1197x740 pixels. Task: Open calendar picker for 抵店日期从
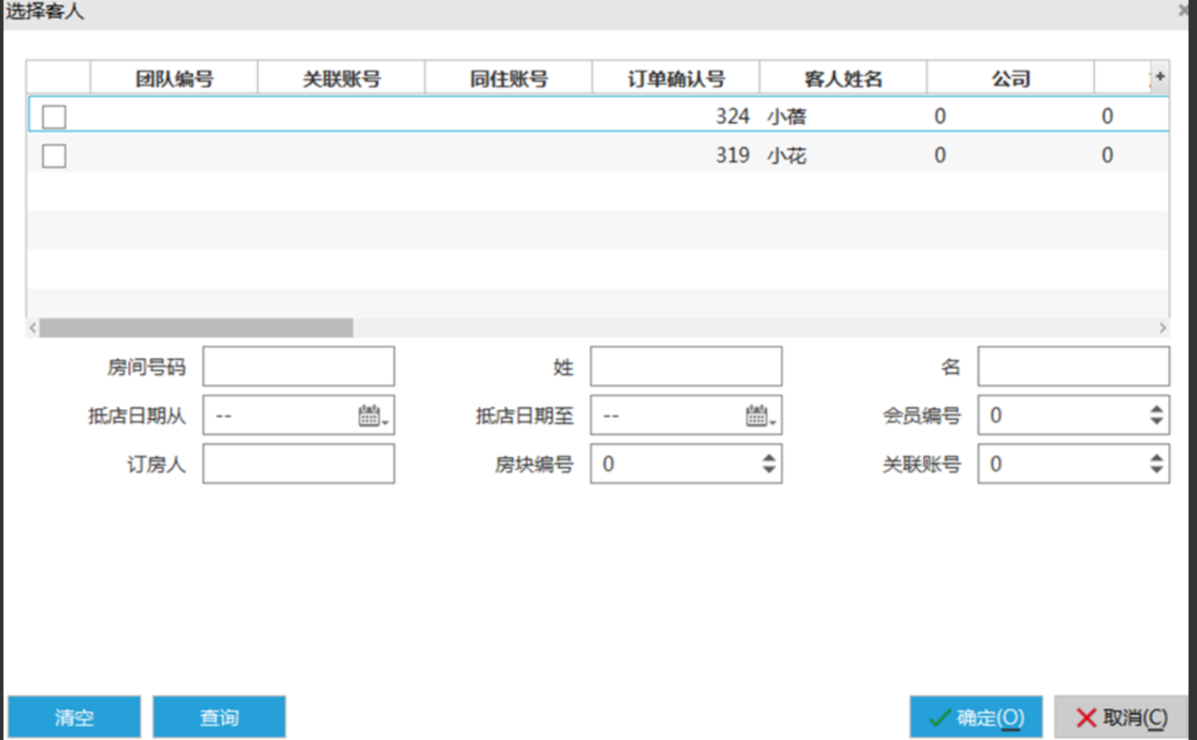click(x=372, y=417)
